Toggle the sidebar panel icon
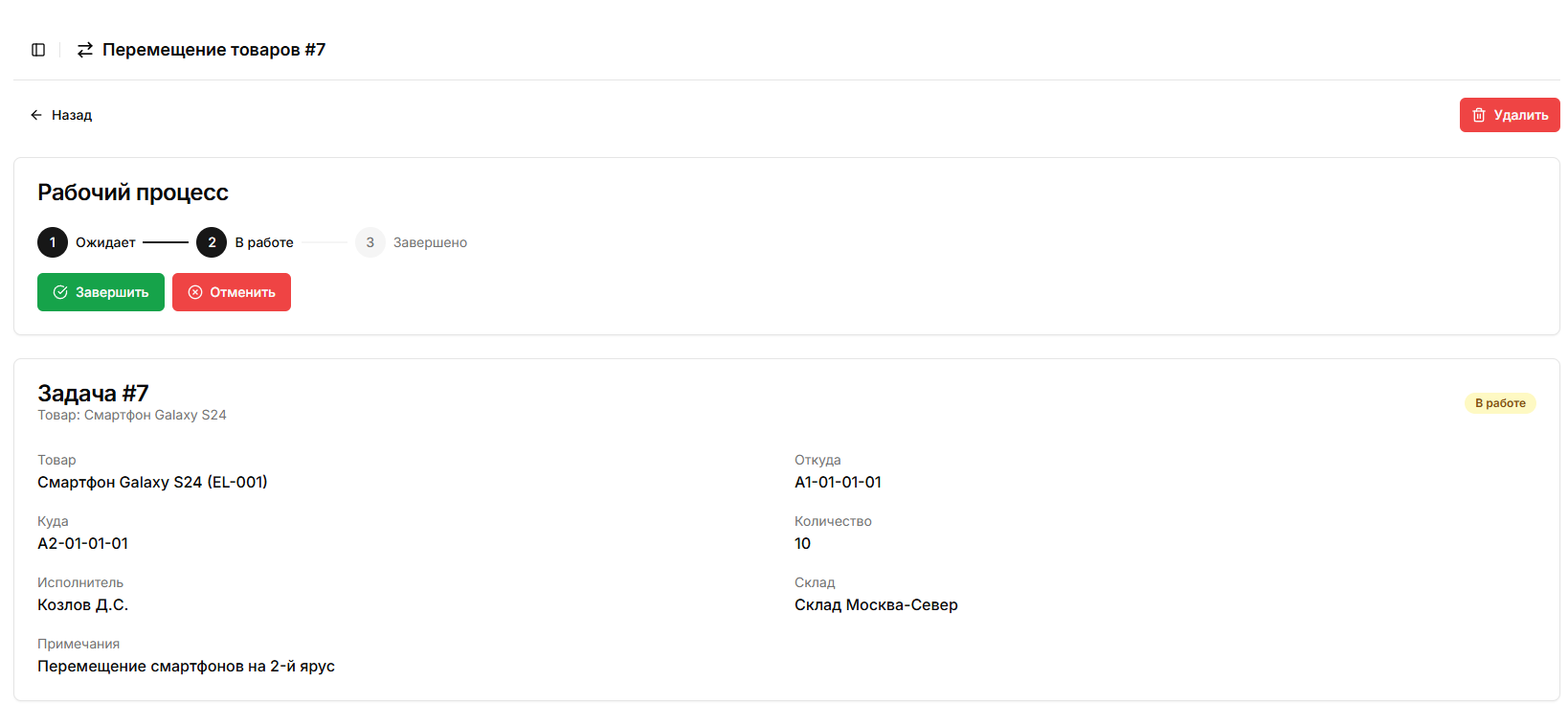The image size is (1568, 704). click(38, 50)
